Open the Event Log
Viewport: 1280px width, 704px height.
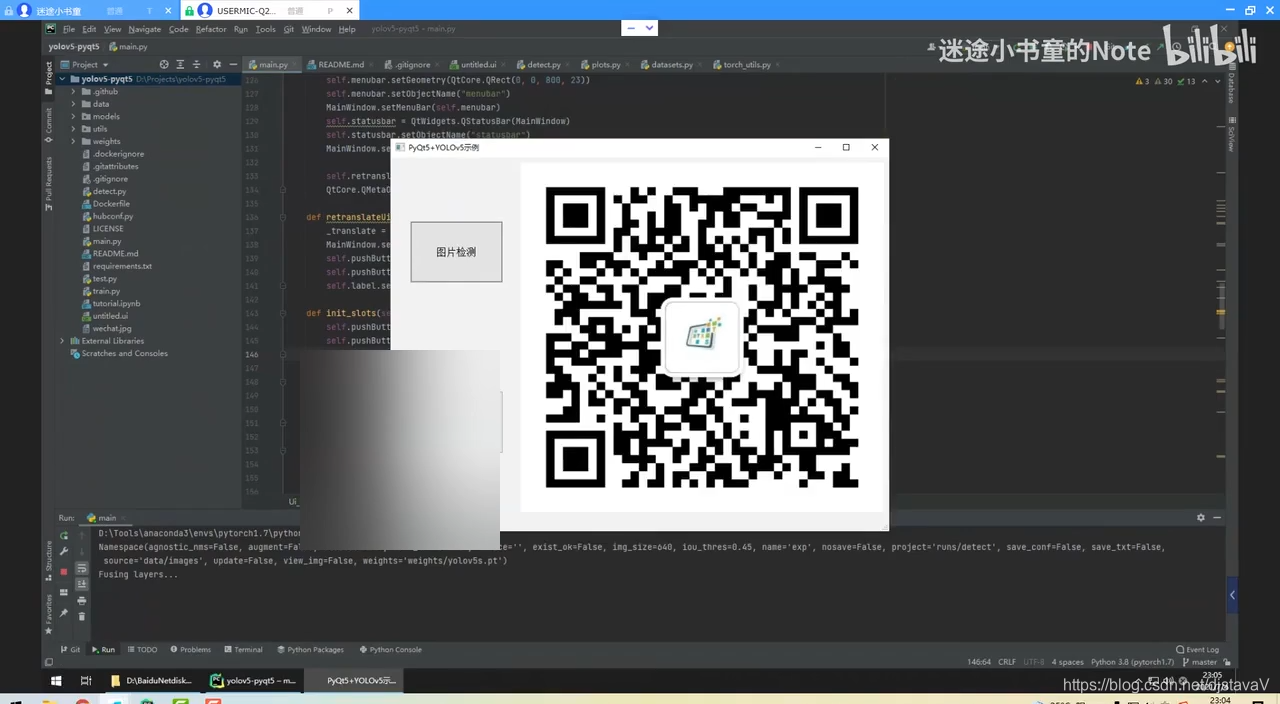(x=1198, y=649)
